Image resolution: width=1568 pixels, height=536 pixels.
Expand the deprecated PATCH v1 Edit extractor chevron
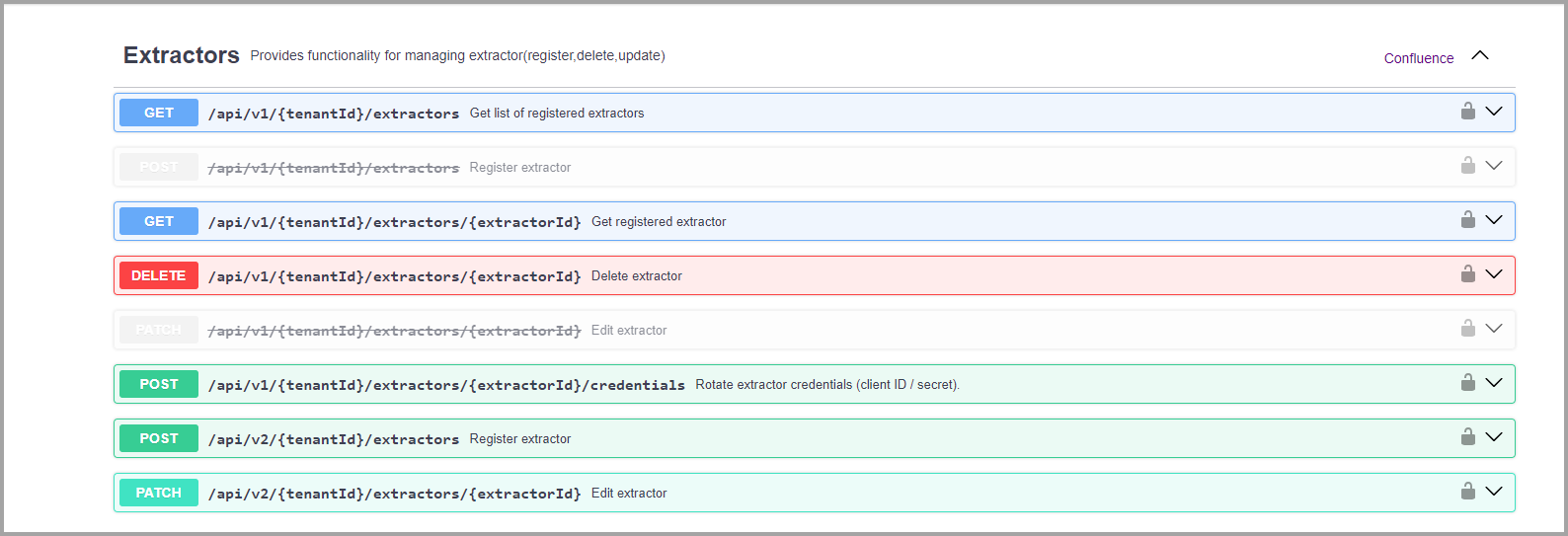(x=1494, y=329)
